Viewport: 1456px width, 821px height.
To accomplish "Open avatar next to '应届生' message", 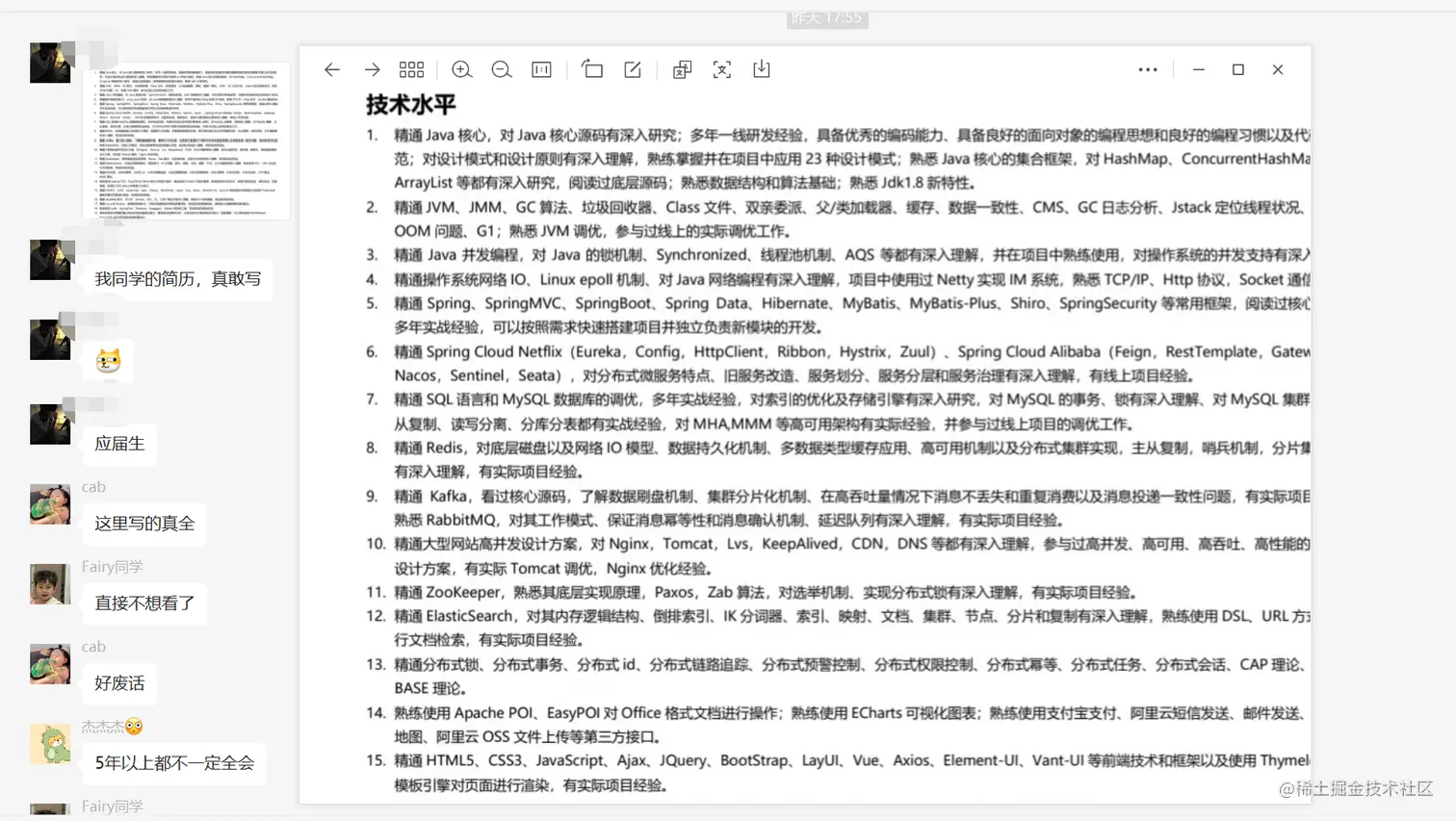I will point(50,423).
